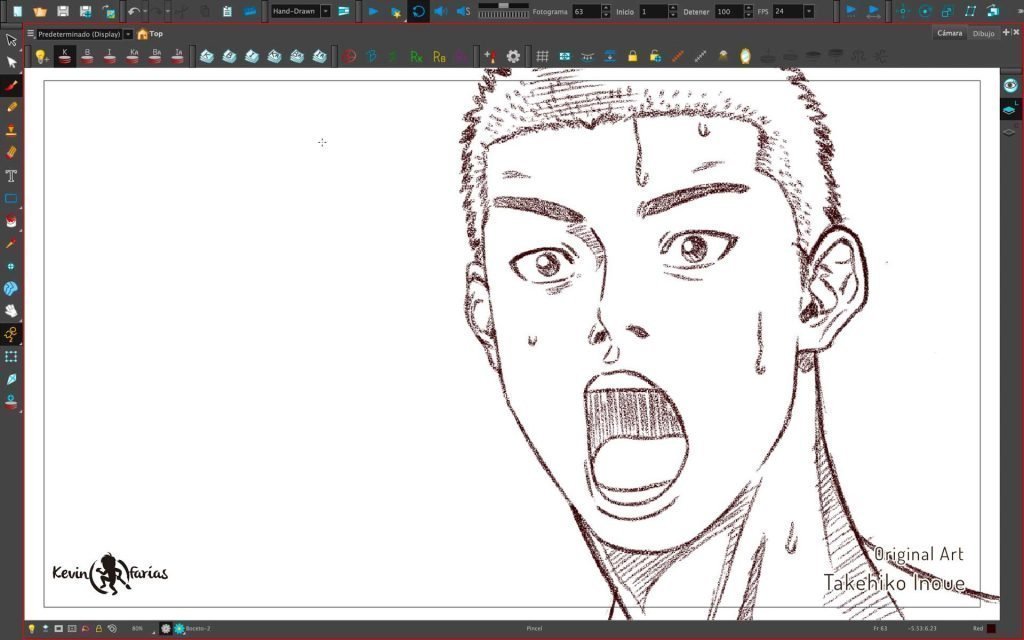Image resolution: width=1024 pixels, height=640 pixels.
Task: Save the scene with the floppy disk icon
Action: pyautogui.click(x=63, y=11)
